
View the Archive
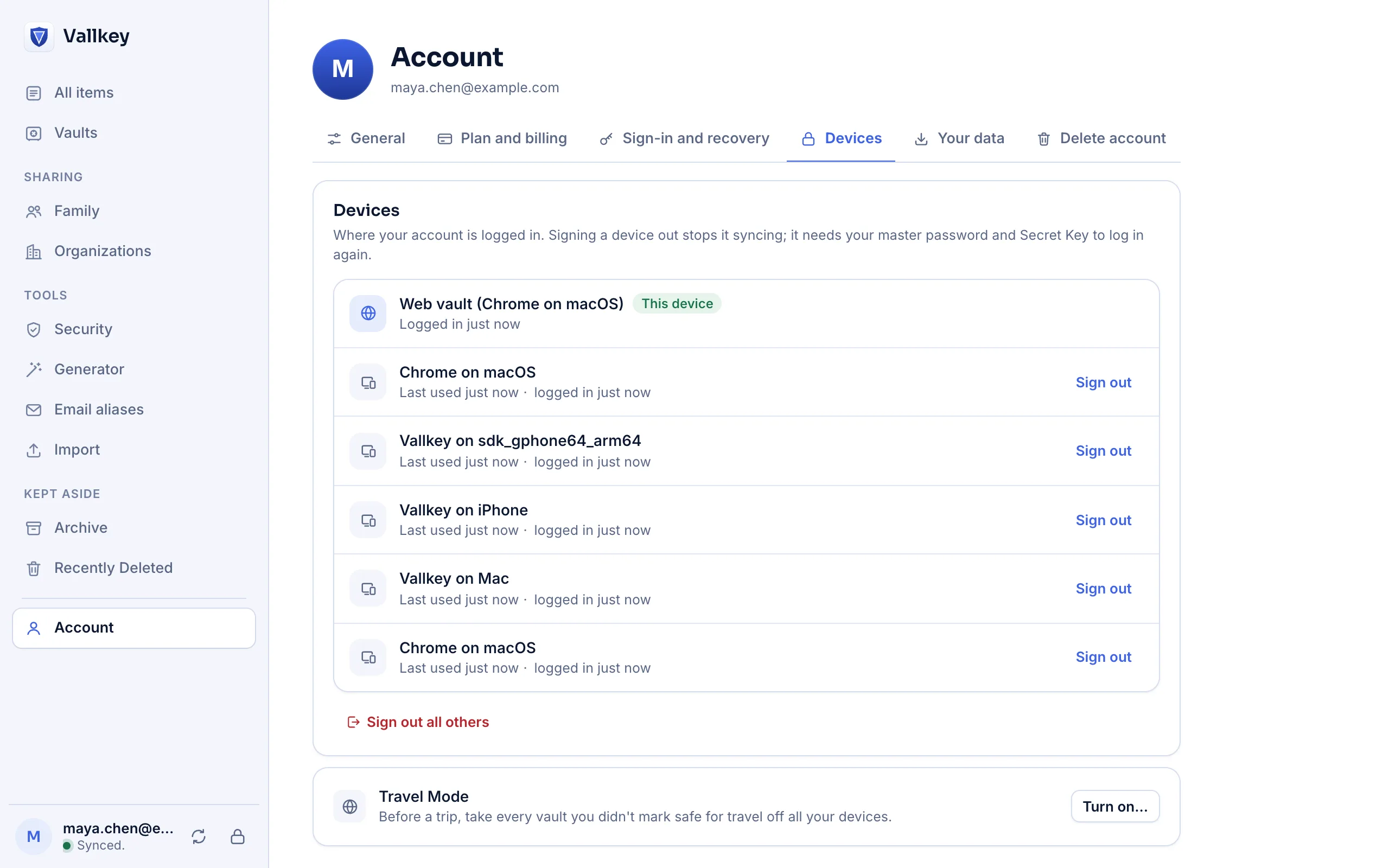pos(133,527)
